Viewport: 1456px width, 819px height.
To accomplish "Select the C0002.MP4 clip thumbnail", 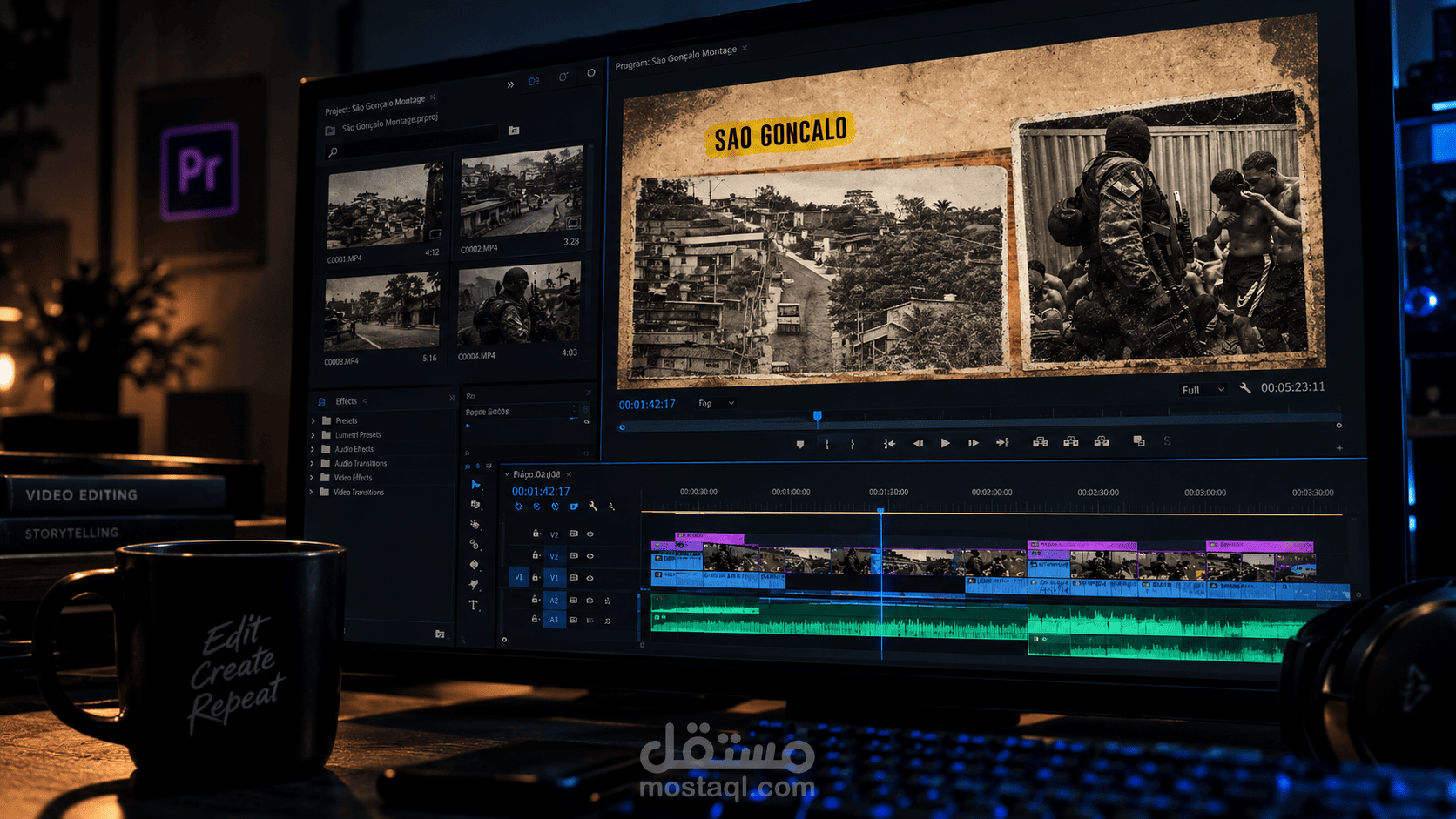I will tap(522, 193).
